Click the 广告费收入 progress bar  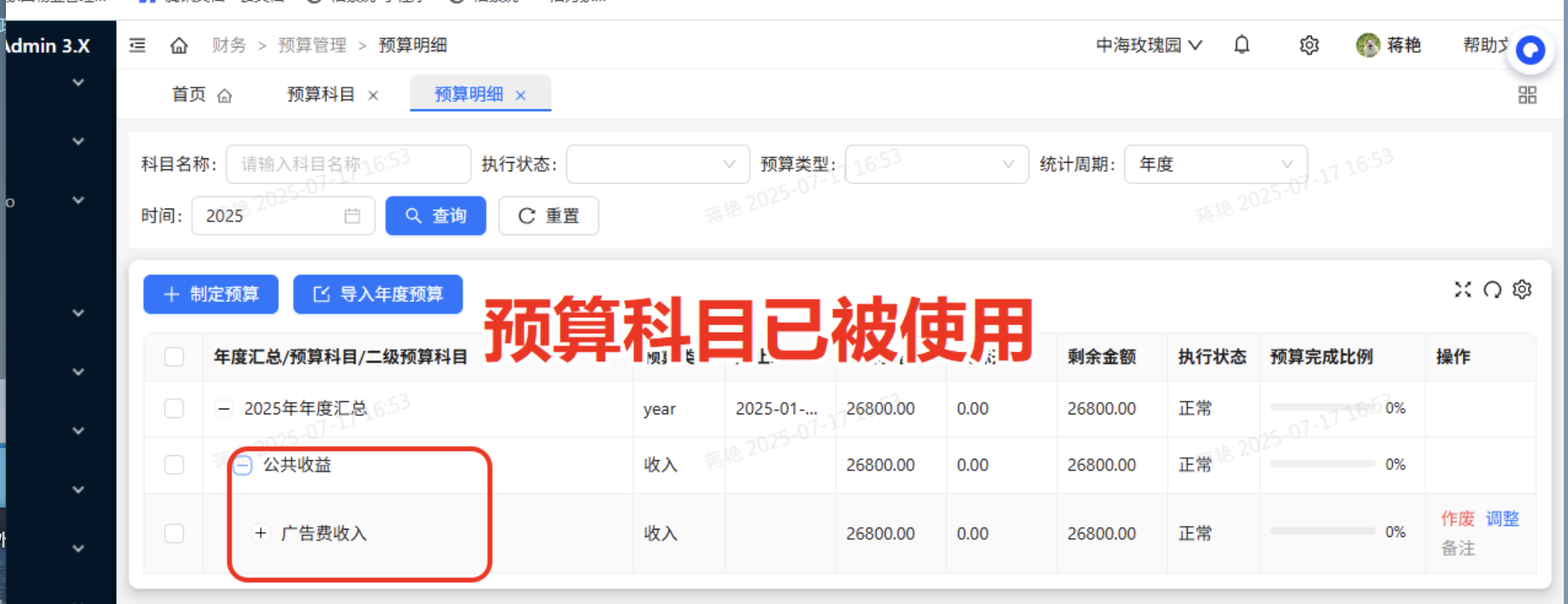pyautogui.click(x=1322, y=532)
